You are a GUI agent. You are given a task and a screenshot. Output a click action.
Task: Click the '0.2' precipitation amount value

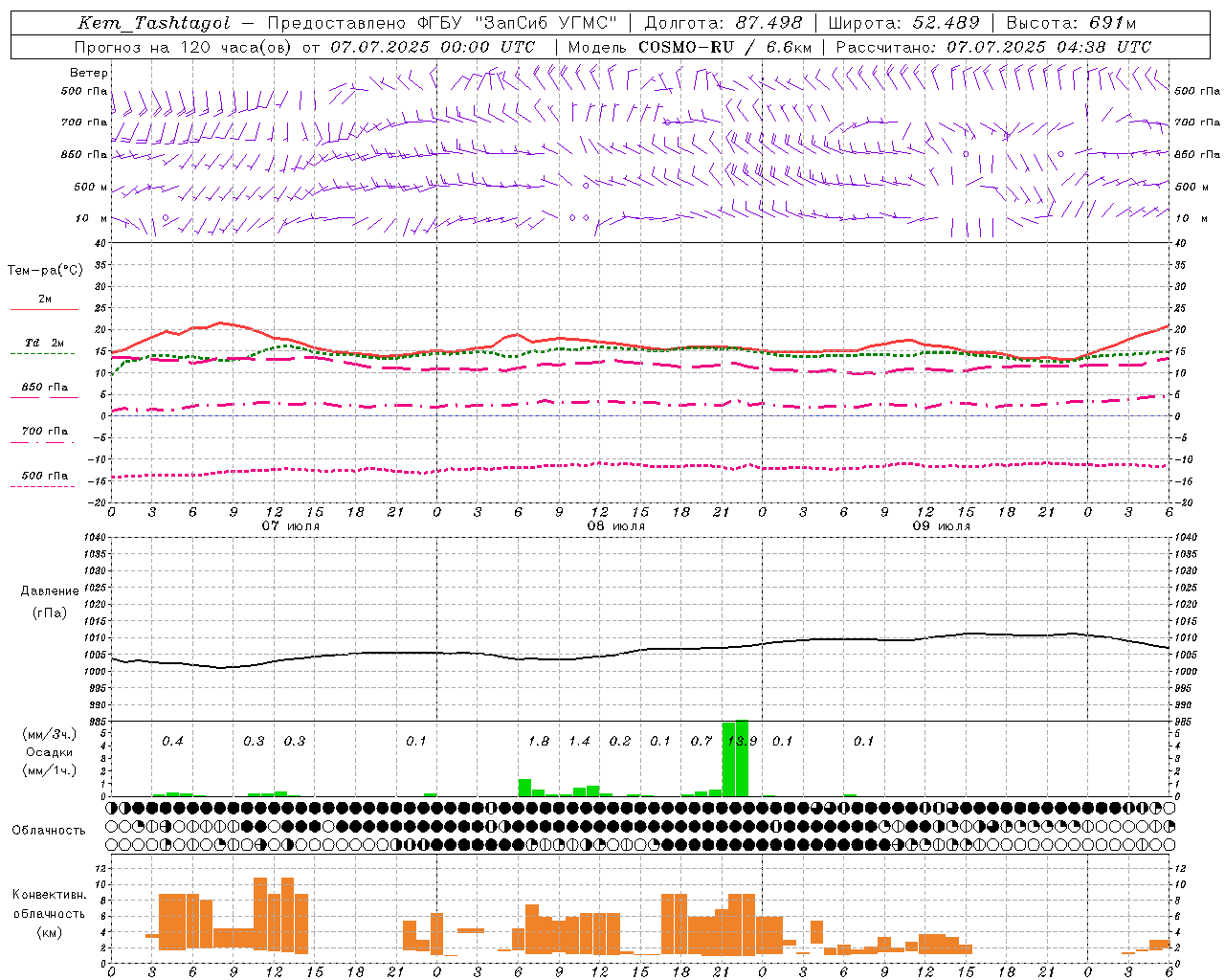click(620, 742)
